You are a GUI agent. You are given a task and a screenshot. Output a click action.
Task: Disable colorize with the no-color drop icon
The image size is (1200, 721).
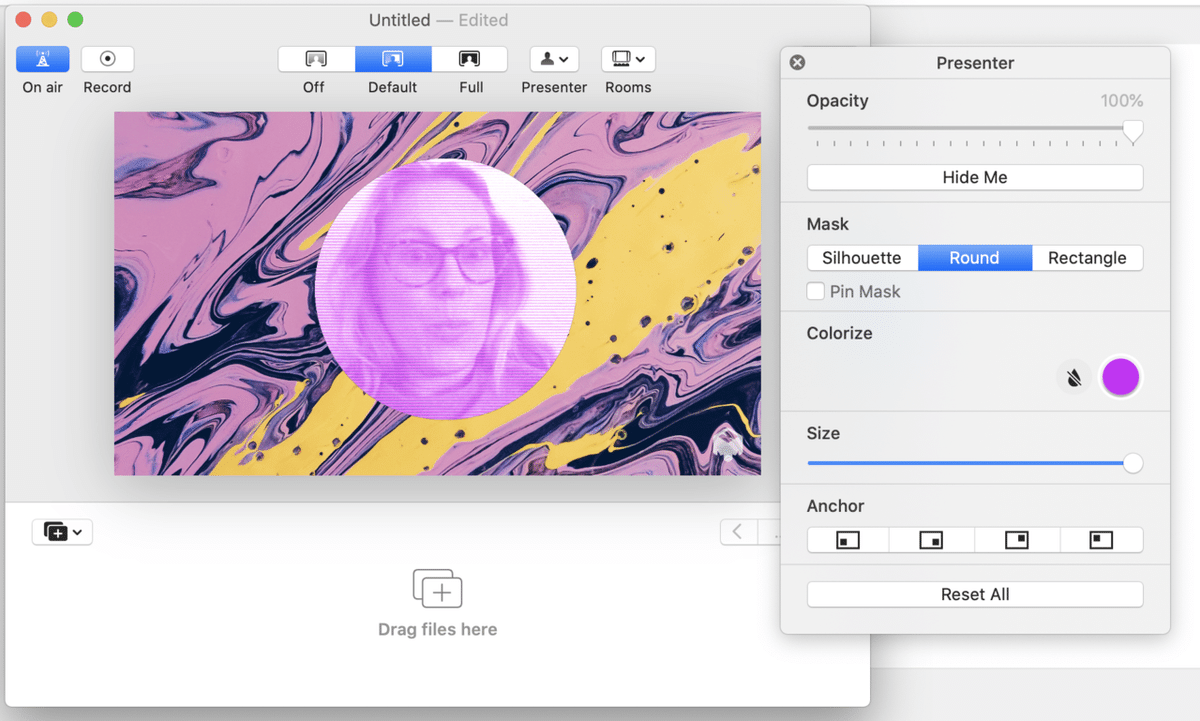point(1074,378)
